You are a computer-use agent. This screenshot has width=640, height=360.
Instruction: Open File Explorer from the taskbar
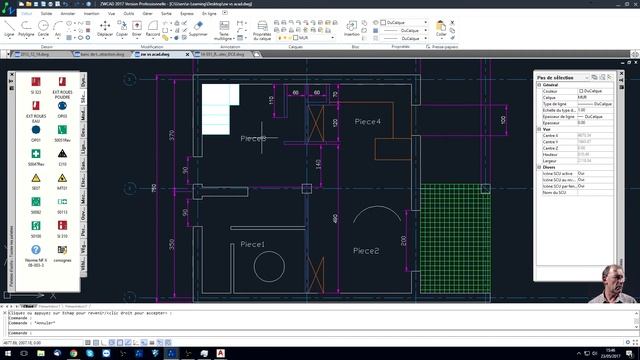coord(41,353)
